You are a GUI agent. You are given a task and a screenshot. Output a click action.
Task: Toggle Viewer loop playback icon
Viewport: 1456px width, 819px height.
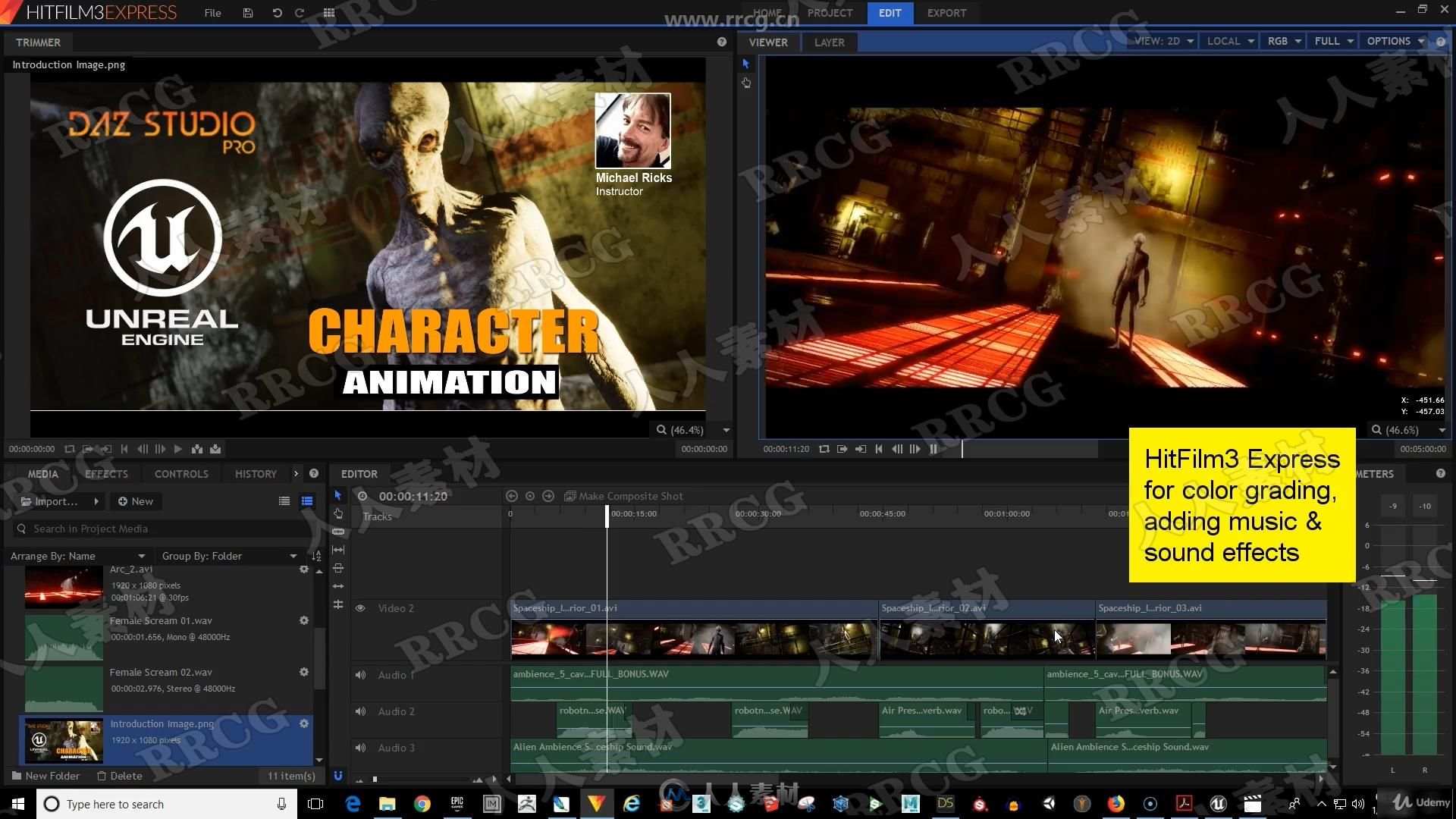(x=824, y=449)
